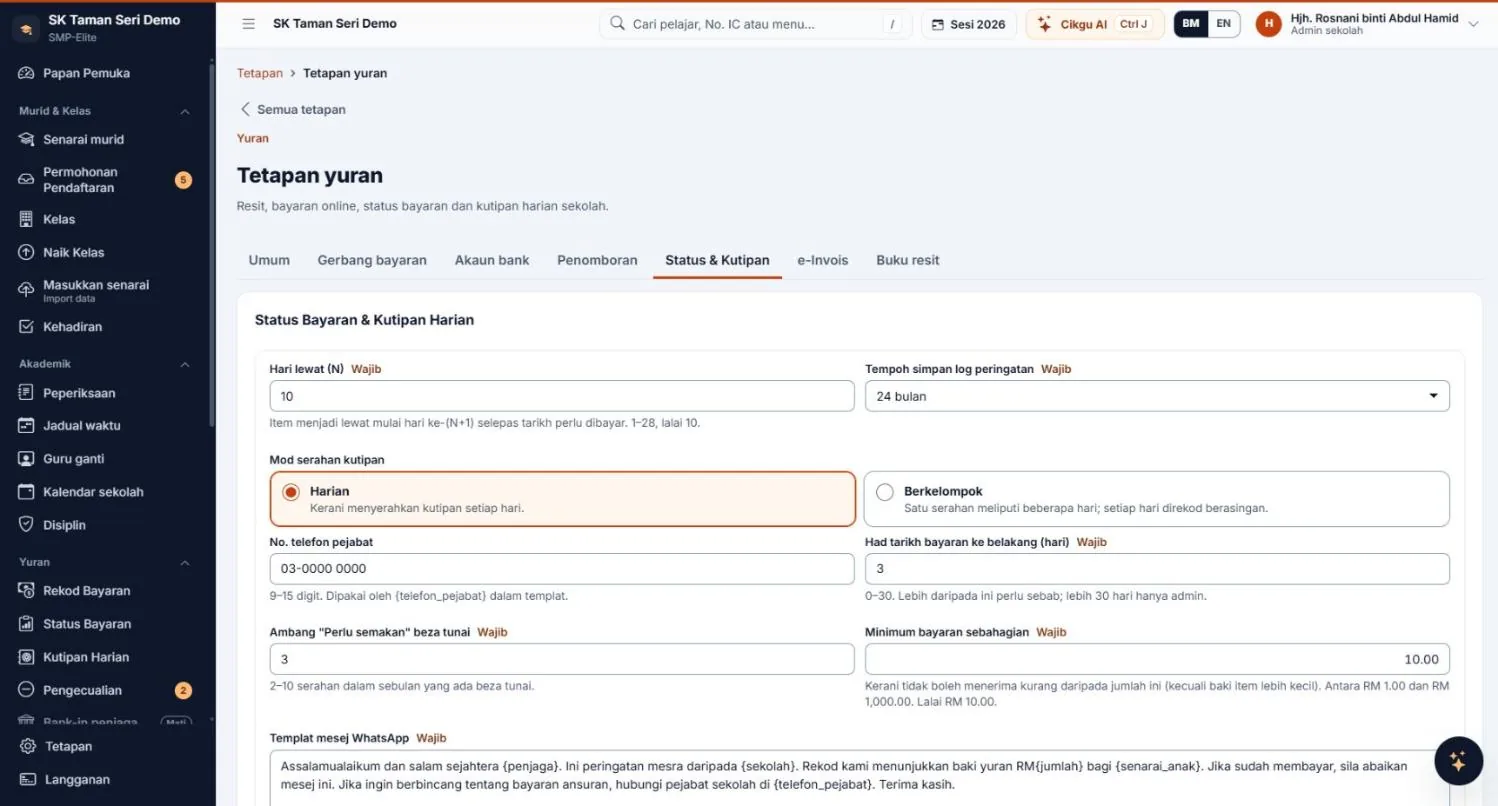Image resolution: width=1498 pixels, height=806 pixels.
Task: Open the Akaun bank tab
Action: [x=492, y=260]
